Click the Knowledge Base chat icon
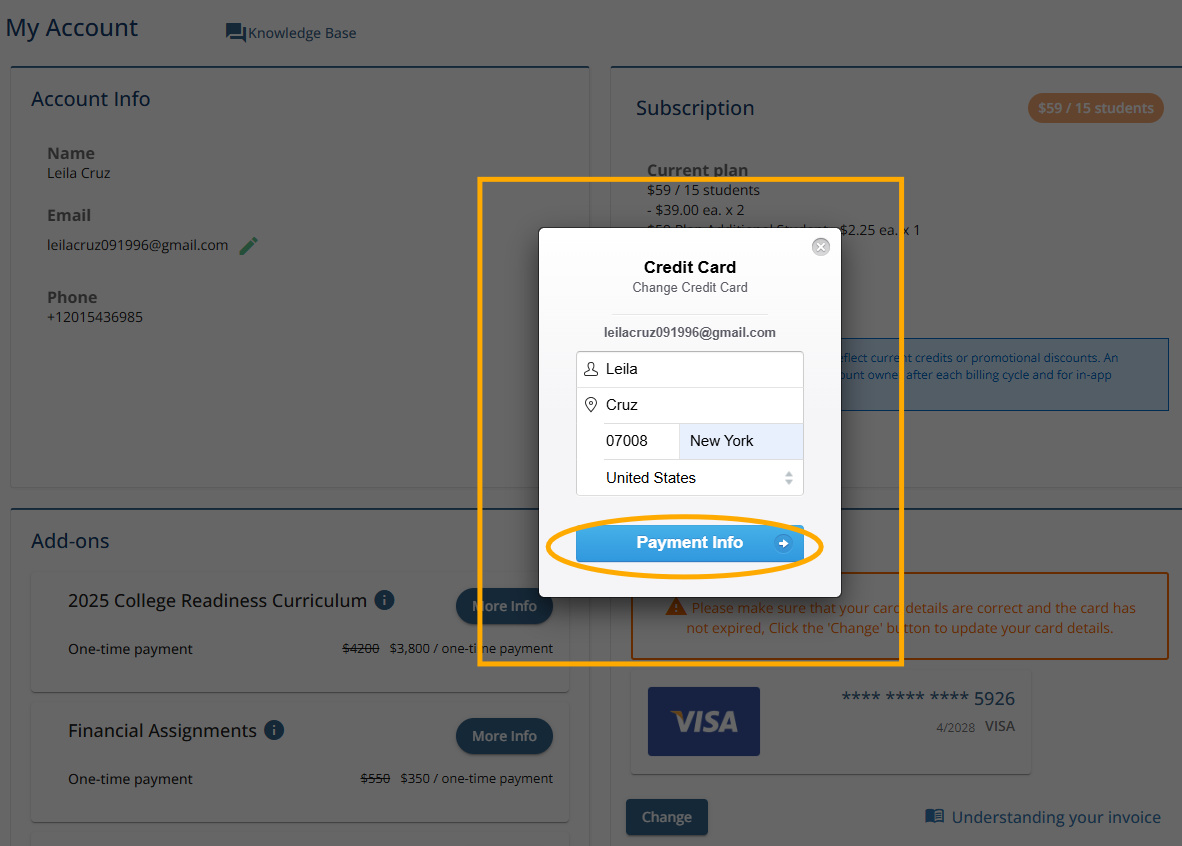1182x846 pixels. tap(235, 32)
